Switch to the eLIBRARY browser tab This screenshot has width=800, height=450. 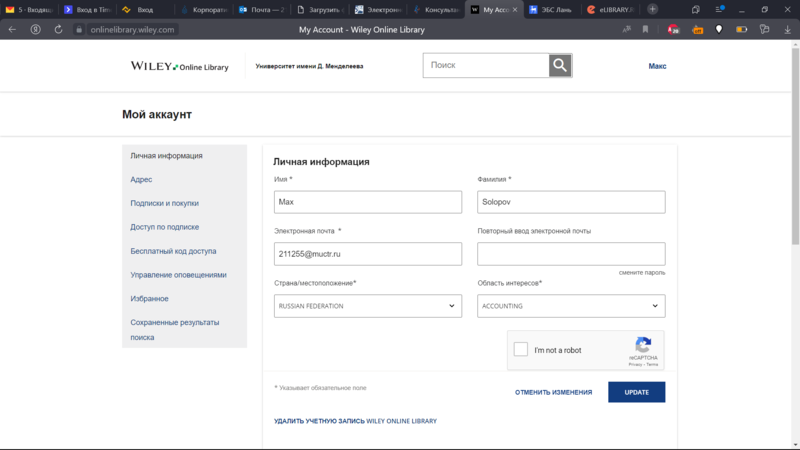[610, 9]
